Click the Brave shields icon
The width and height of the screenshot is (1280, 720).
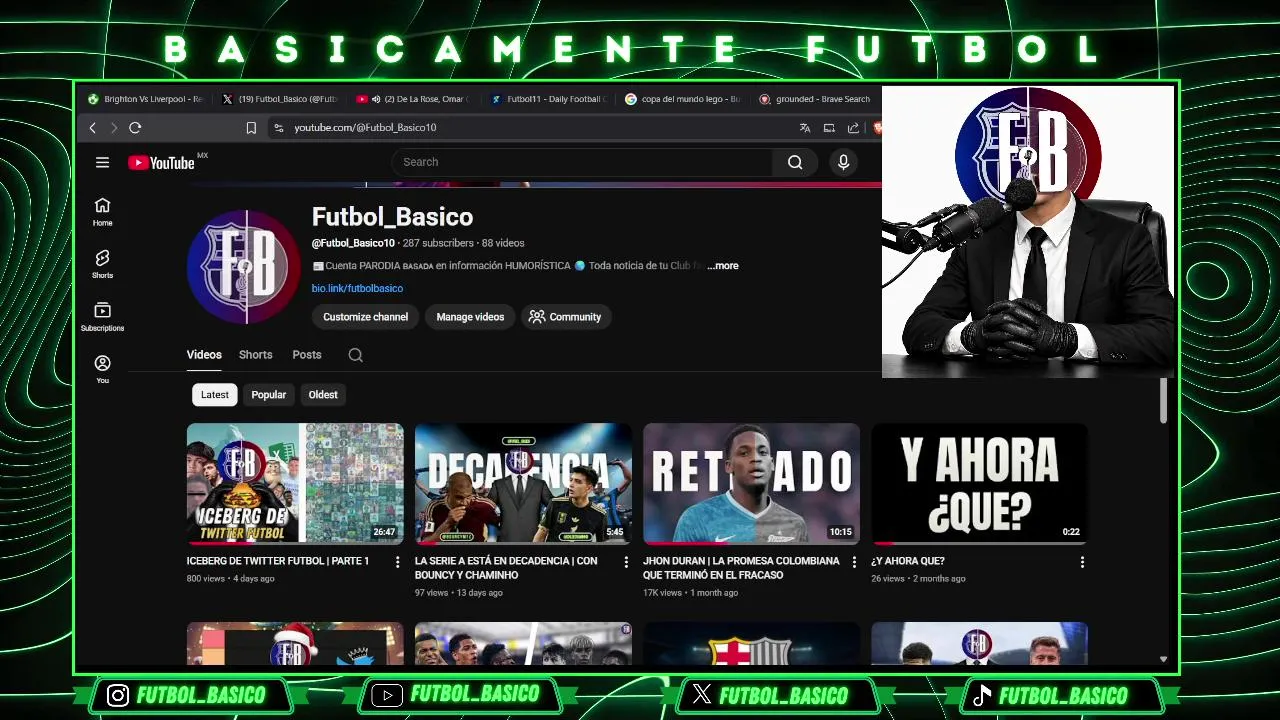pyautogui.click(x=877, y=128)
